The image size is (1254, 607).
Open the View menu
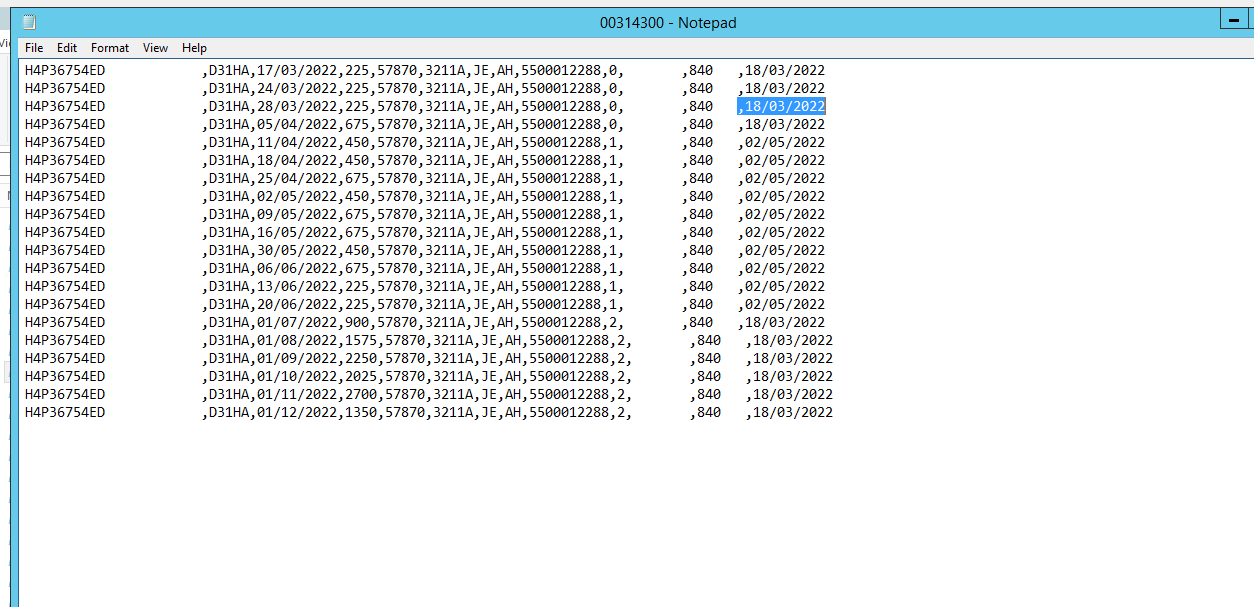pyautogui.click(x=155, y=48)
